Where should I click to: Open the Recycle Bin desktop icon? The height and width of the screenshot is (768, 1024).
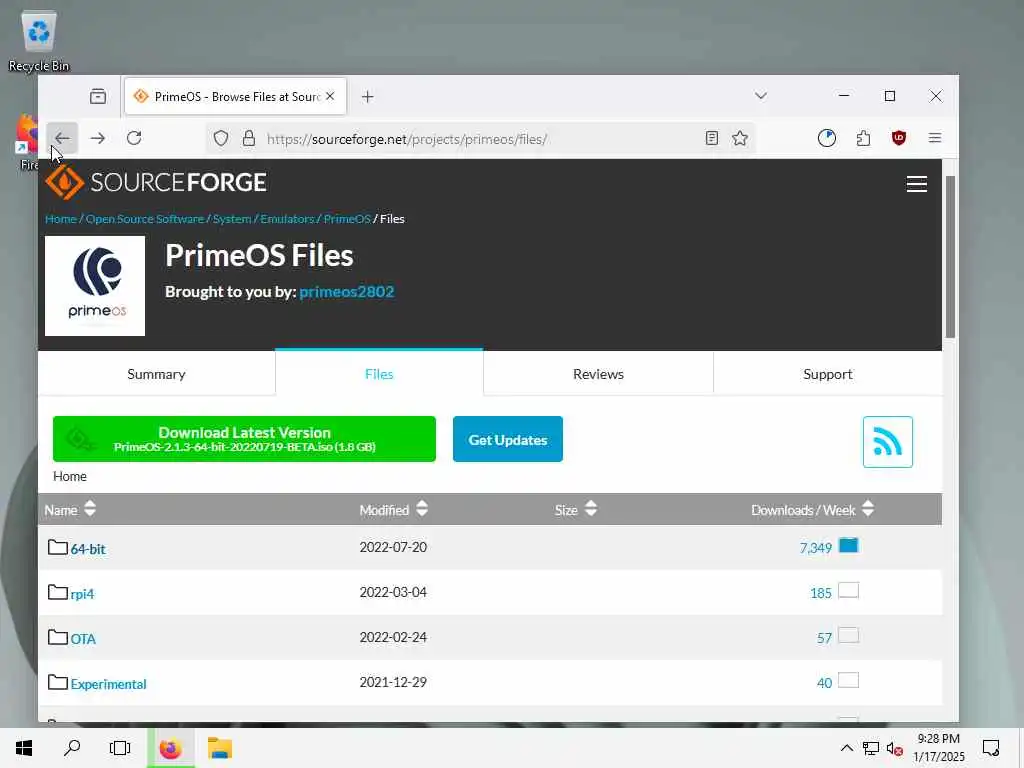(x=39, y=42)
